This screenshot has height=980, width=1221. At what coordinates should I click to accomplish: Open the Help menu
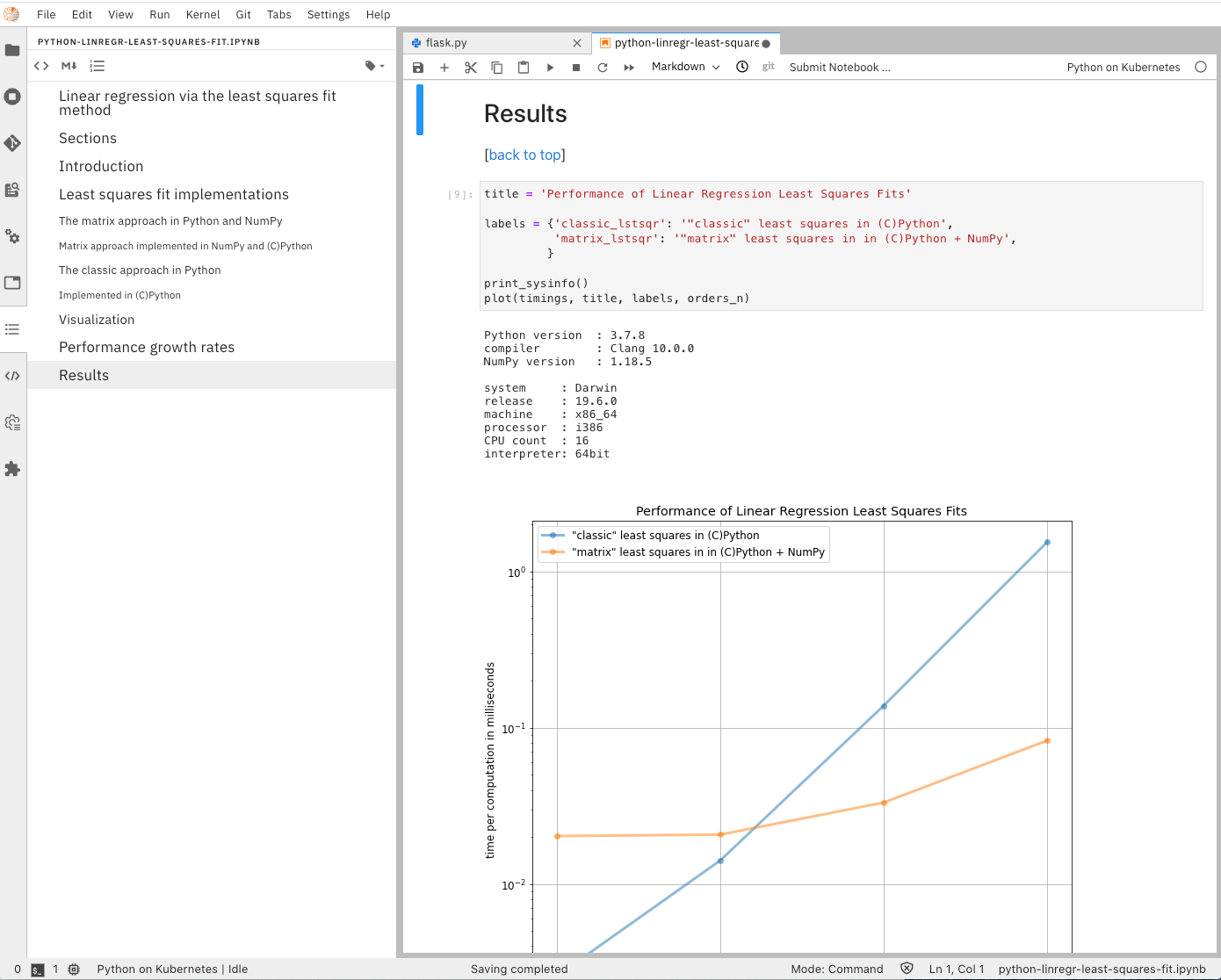click(379, 14)
